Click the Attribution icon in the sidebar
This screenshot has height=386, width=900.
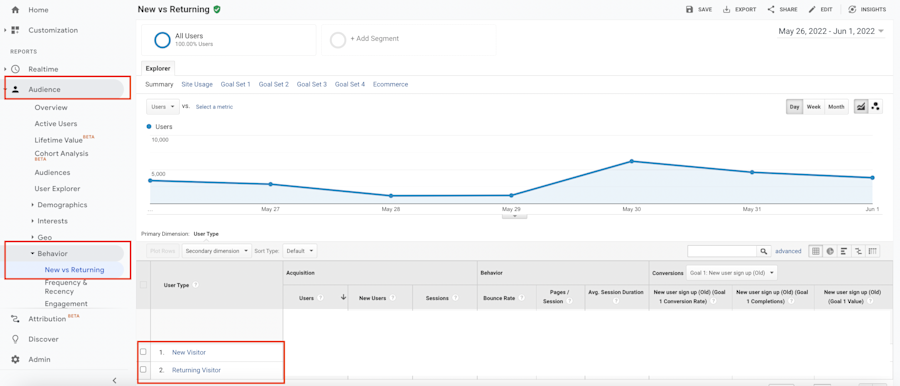[x=15, y=319]
